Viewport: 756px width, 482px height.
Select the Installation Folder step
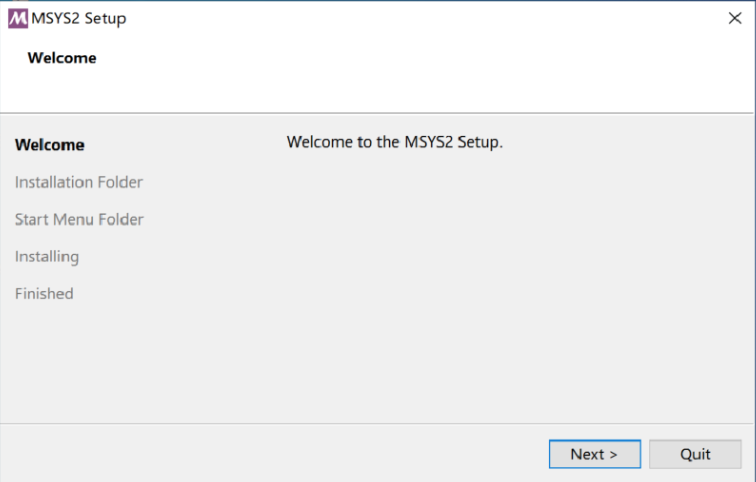[79, 182]
